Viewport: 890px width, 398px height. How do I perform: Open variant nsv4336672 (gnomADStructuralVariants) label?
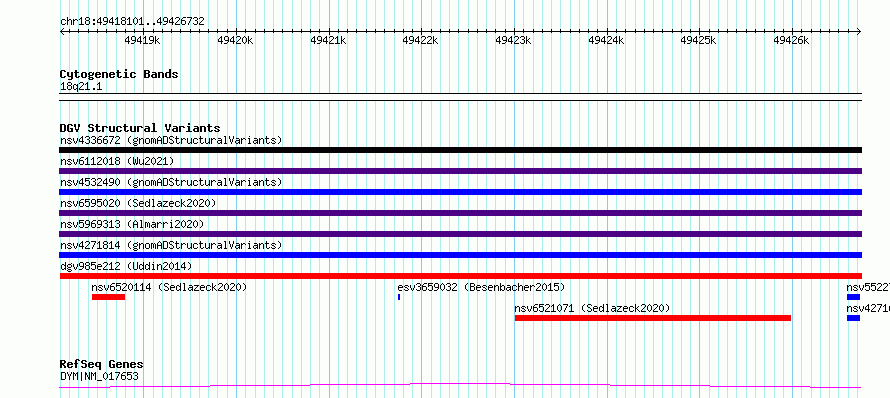tap(171, 140)
